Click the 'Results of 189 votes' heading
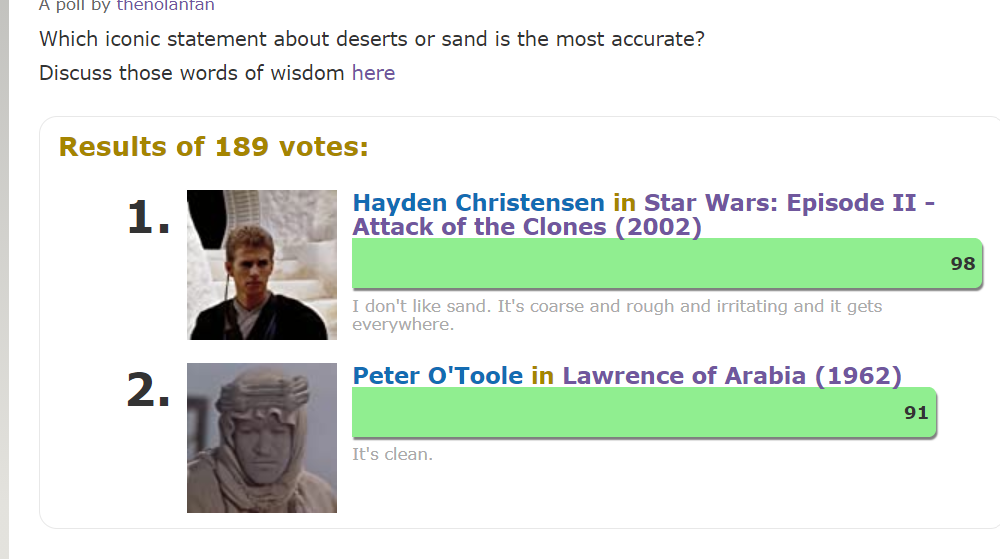 214,147
